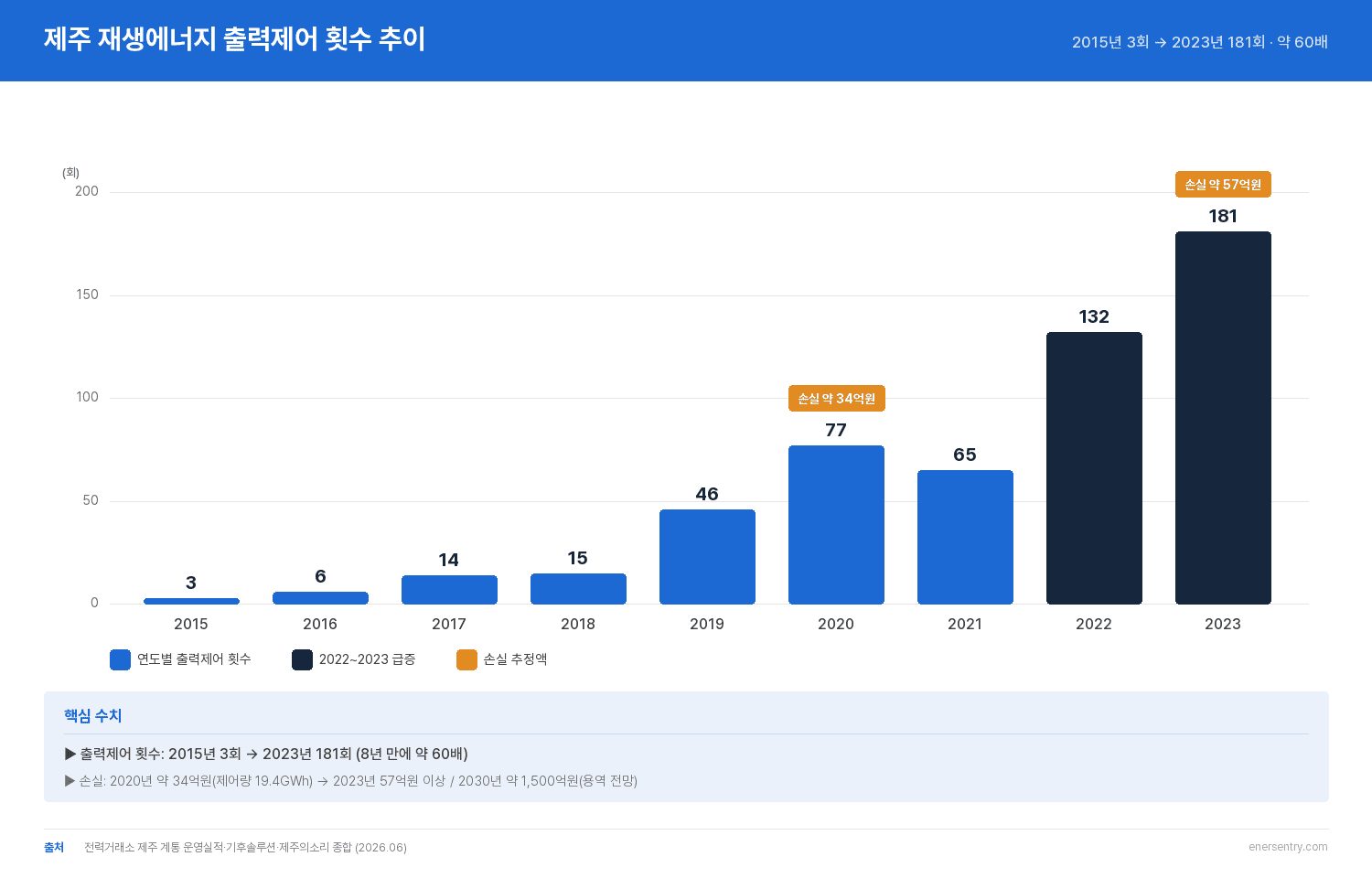Click the orange legend swatch 손실 추정액

[466, 659]
